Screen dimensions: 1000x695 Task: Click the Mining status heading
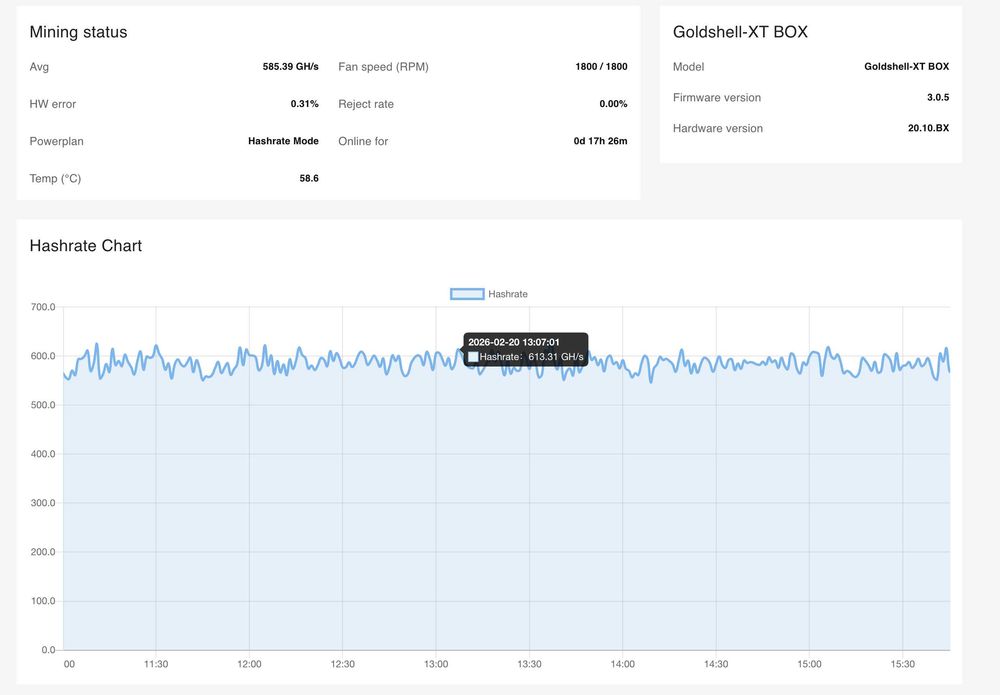pos(78,32)
